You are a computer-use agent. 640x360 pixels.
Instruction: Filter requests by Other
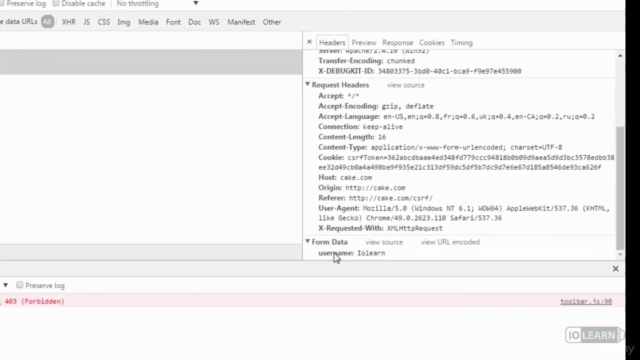[272, 22]
